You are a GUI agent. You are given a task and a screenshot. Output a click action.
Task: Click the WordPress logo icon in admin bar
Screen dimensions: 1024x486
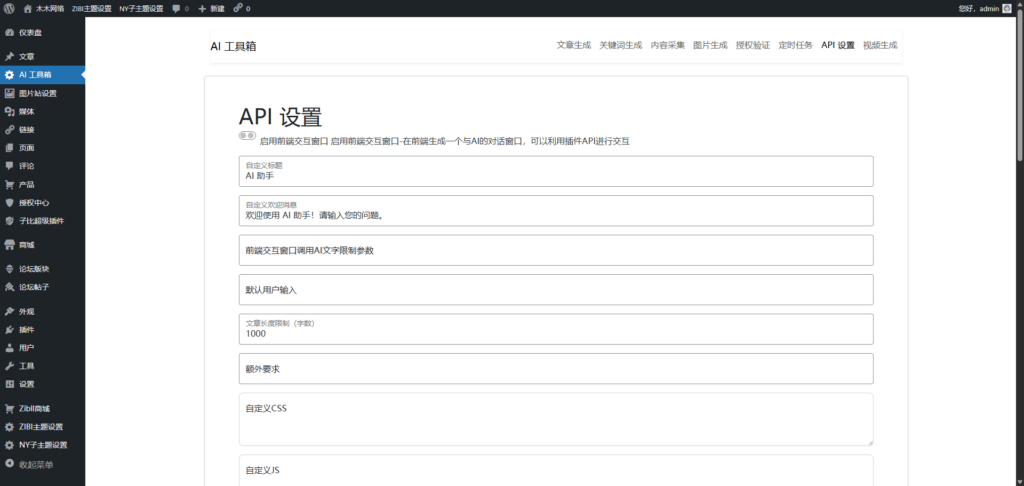pos(8,8)
